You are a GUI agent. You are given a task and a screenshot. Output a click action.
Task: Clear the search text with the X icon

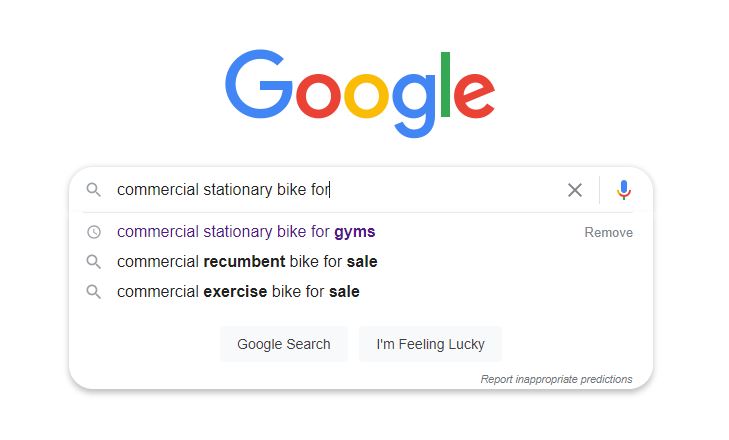click(575, 190)
